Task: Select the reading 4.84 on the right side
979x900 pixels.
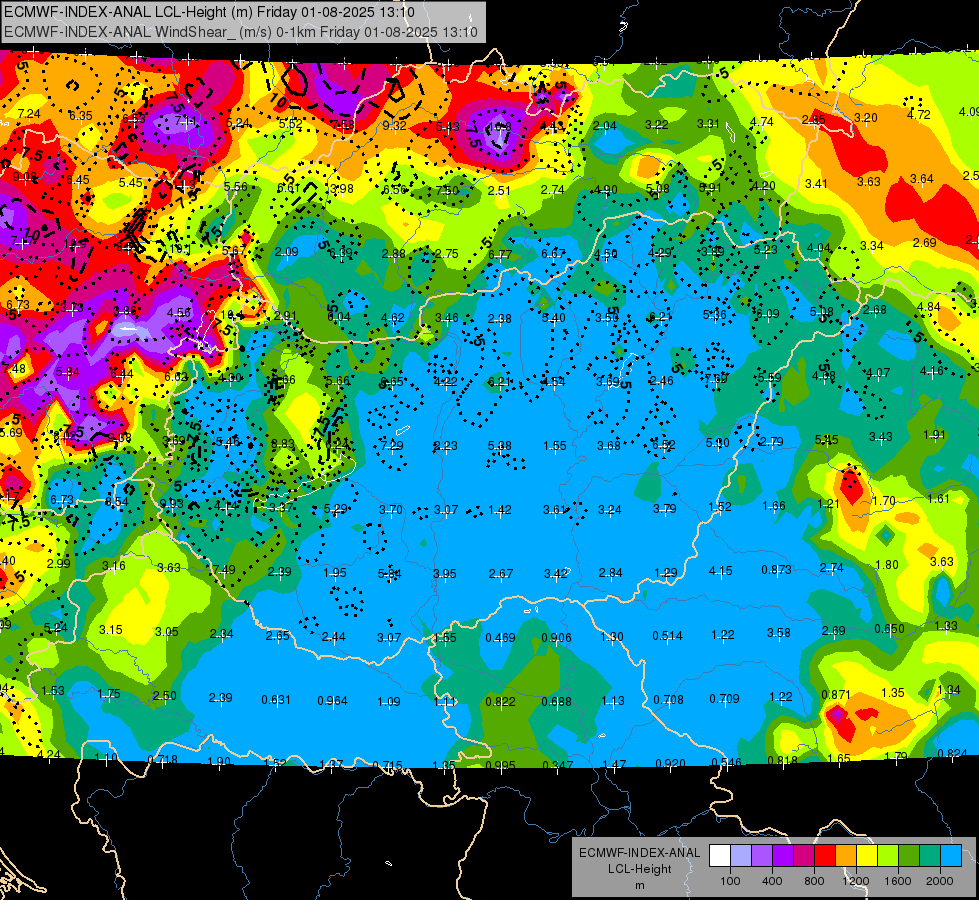Action: click(x=928, y=307)
